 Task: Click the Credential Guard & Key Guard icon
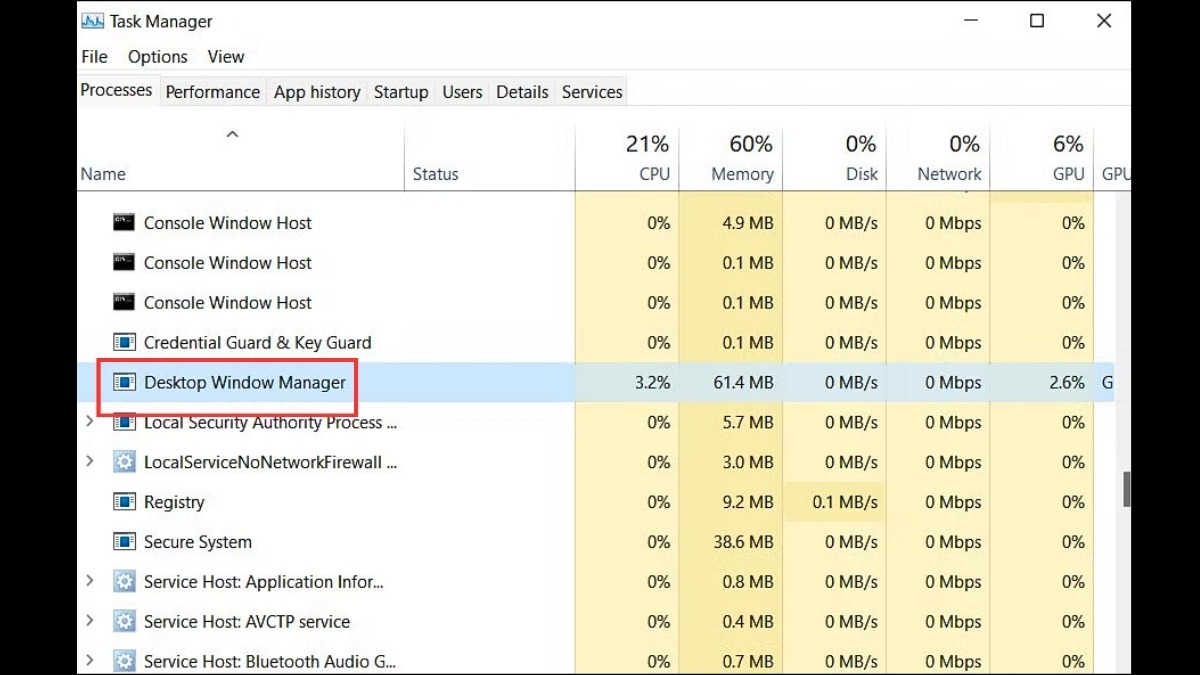tap(124, 343)
